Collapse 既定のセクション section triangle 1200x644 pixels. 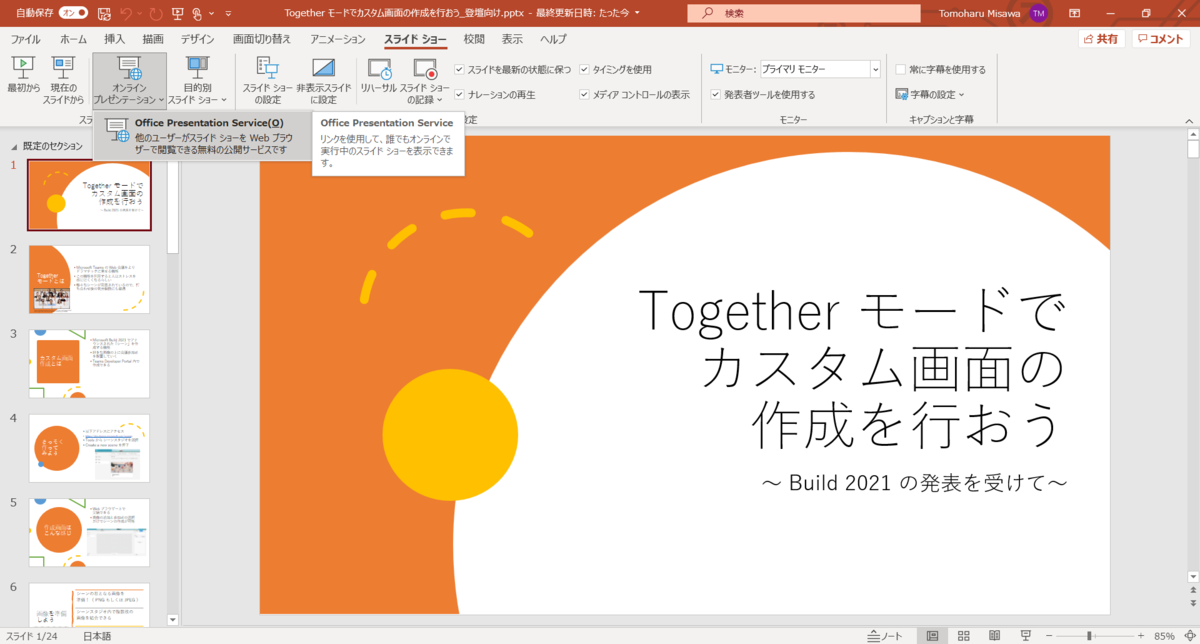14,146
